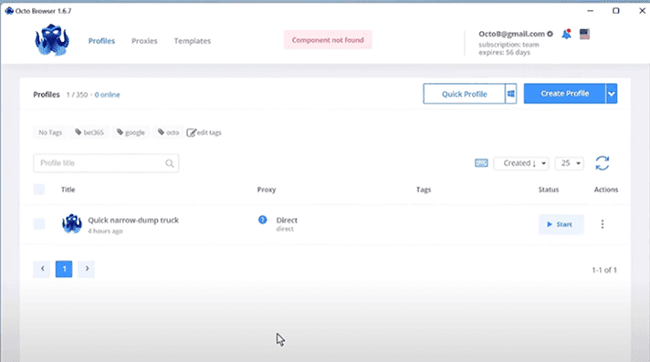Viewport: 650px width, 362px height.
Task: Minimize the Octo Browser window
Action: point(590,11)
